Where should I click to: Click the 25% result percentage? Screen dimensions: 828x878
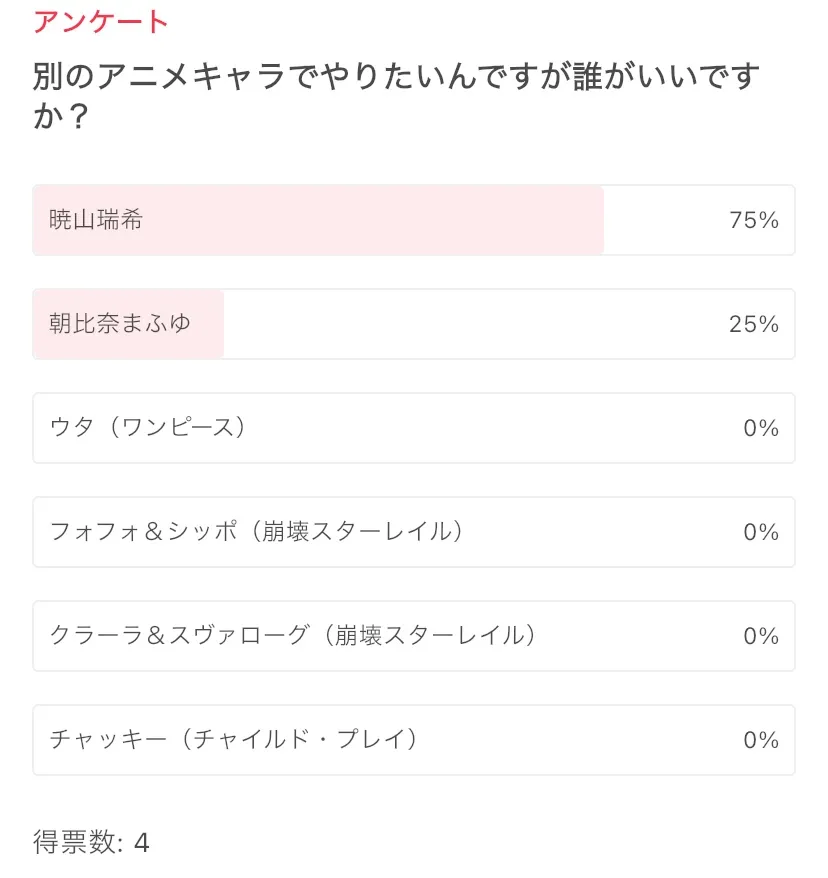point(754,324)
